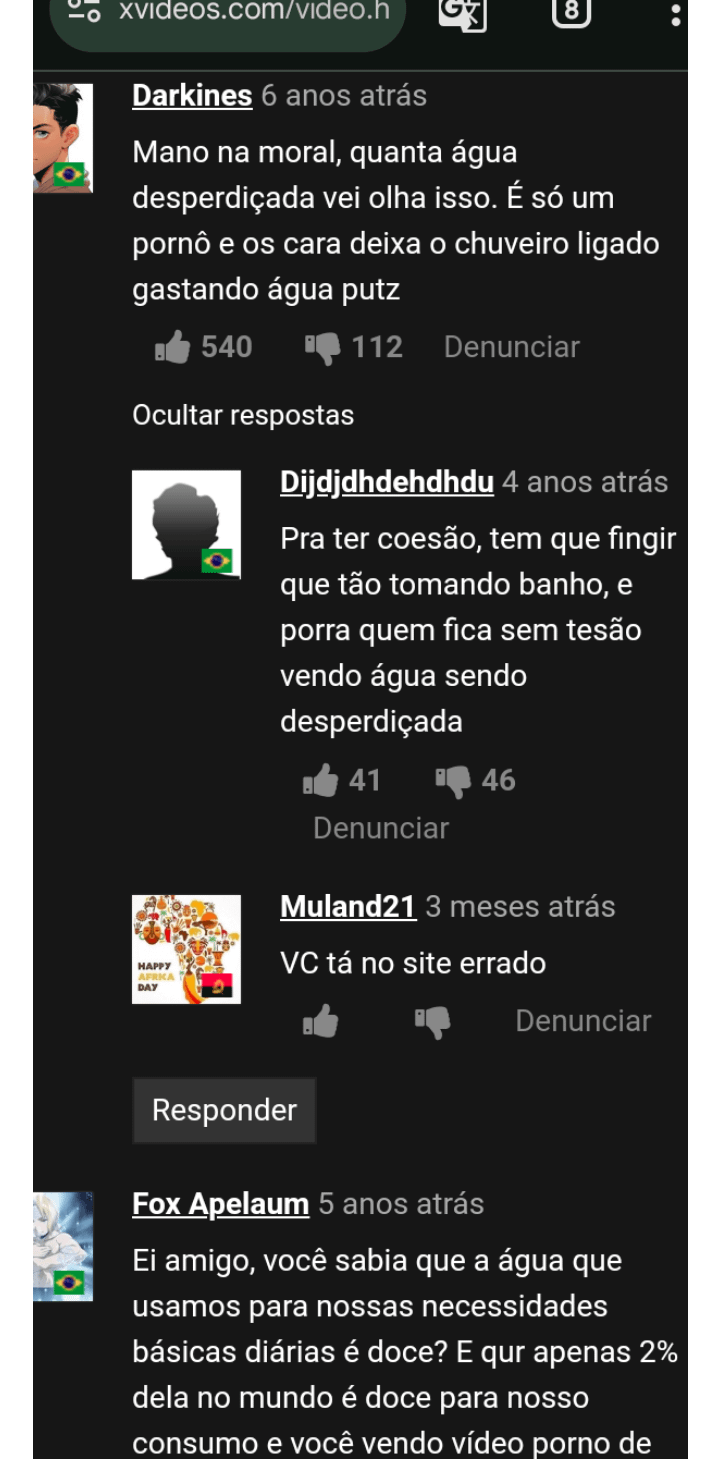Select the xvideos.com address bar URL
720x1459 pixels.
[249, 12]
